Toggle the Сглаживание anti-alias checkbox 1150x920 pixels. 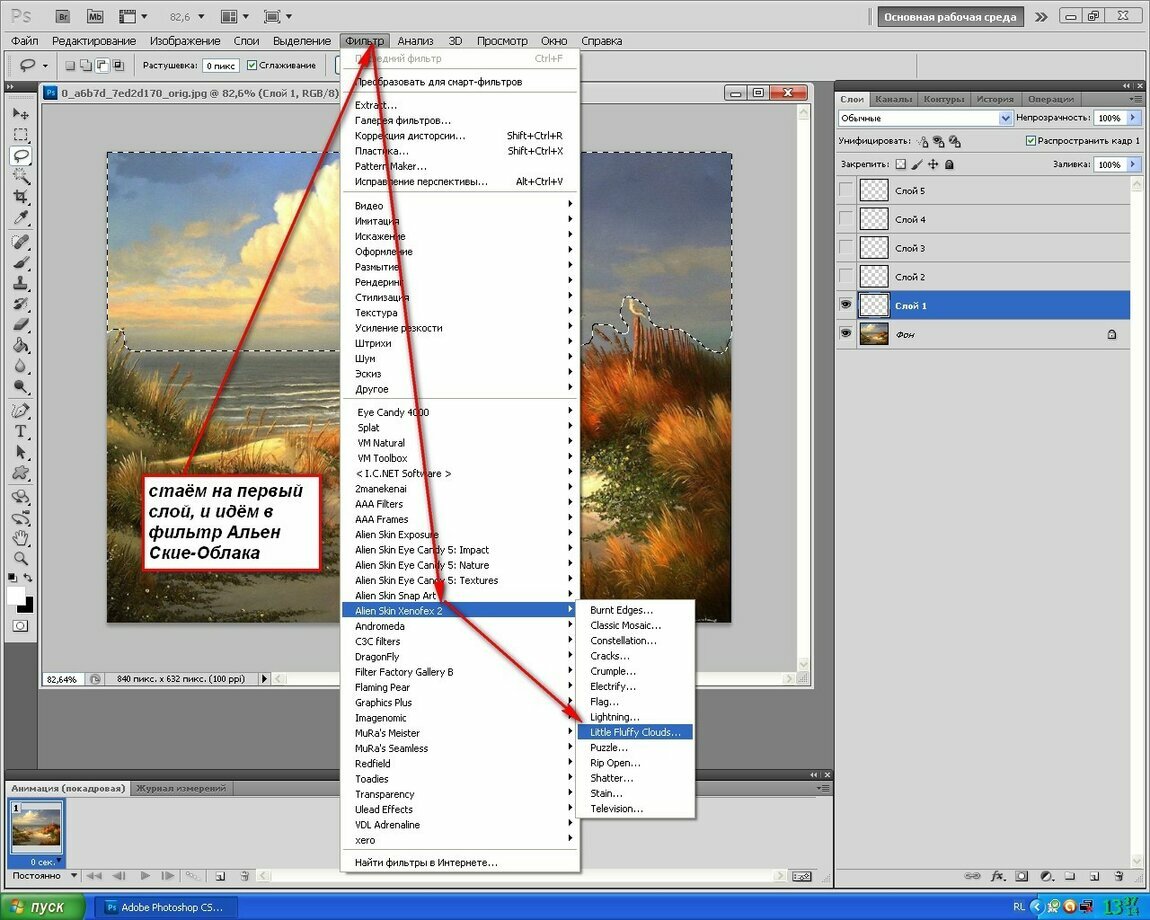[x=252, y=65]
